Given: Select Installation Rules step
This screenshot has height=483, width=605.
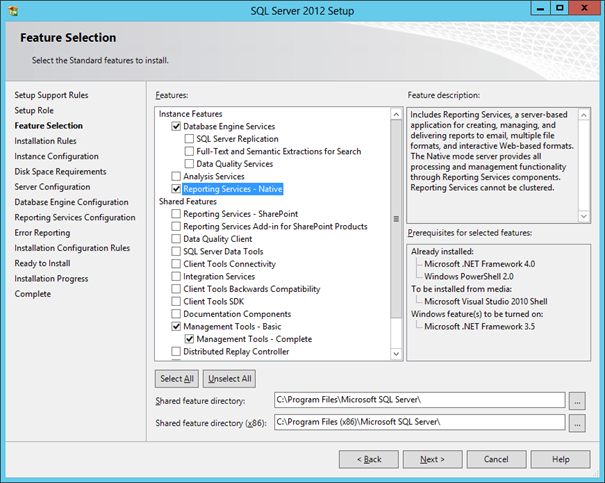Looking at the screenshot, I should click(45, 141).
